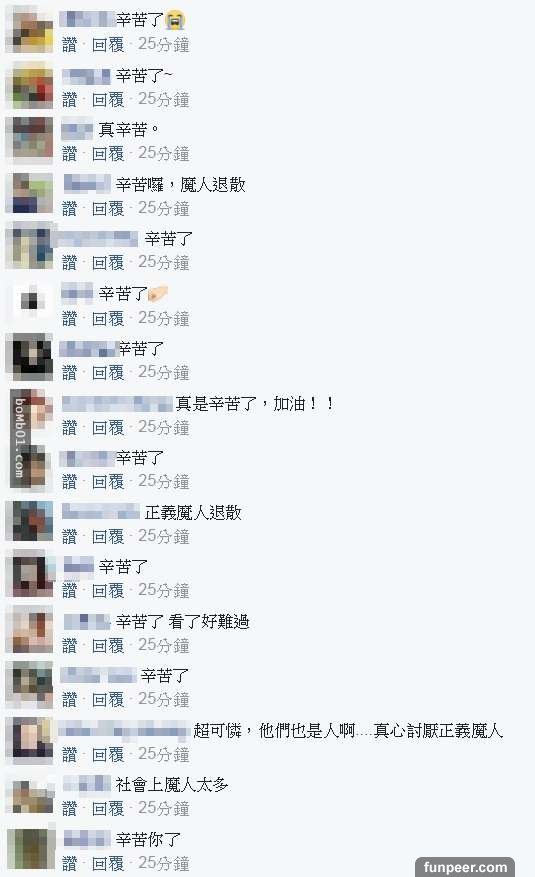The width and height of the screenshot is (535, 877).
Task: Click the crying emoji in first comment
Action: (174, 21)
